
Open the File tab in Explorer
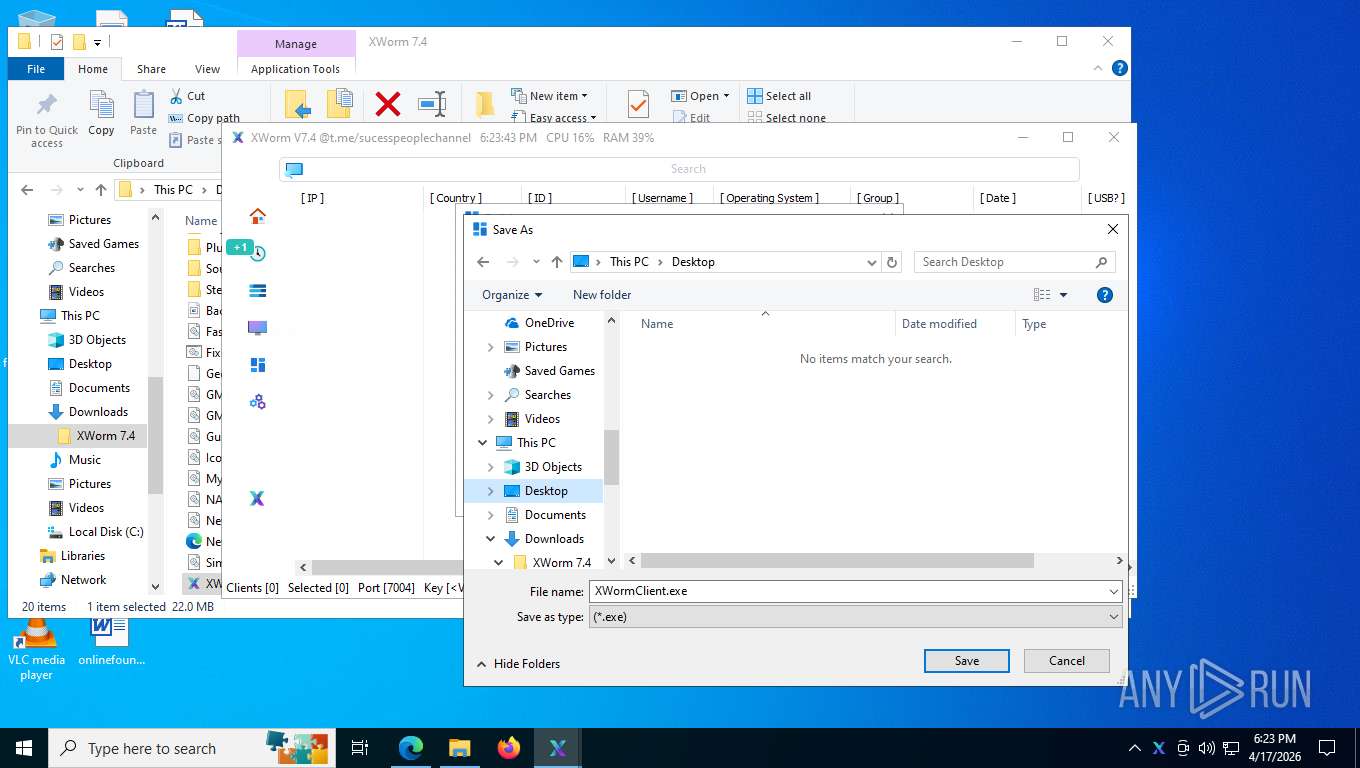(x=36, y=69)
